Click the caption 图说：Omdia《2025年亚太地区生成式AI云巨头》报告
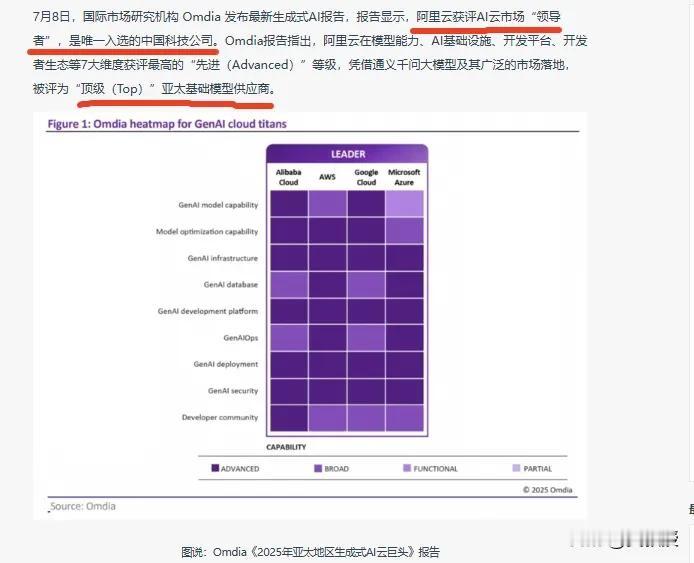 (x=310, y=552)
